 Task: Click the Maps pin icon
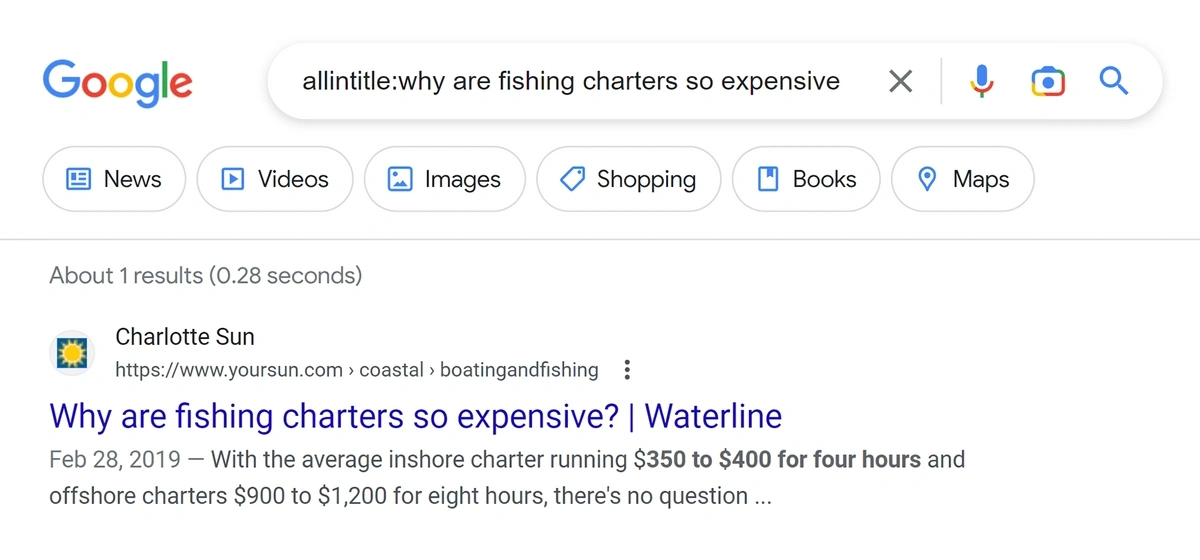tap(927, 179)
